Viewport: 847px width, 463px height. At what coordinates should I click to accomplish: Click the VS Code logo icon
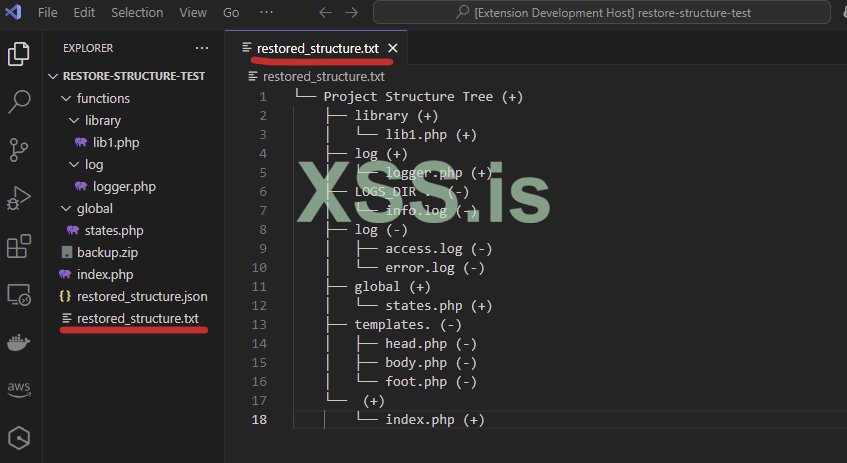coord(13,12)
